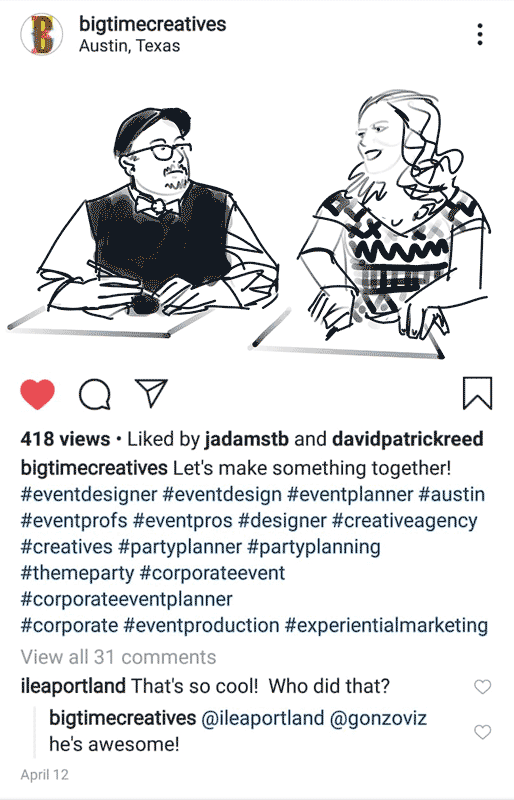Follow #experientialmarketing hashtag link
Viewport: 514px width, 800px height.
[x=386, y=625]
